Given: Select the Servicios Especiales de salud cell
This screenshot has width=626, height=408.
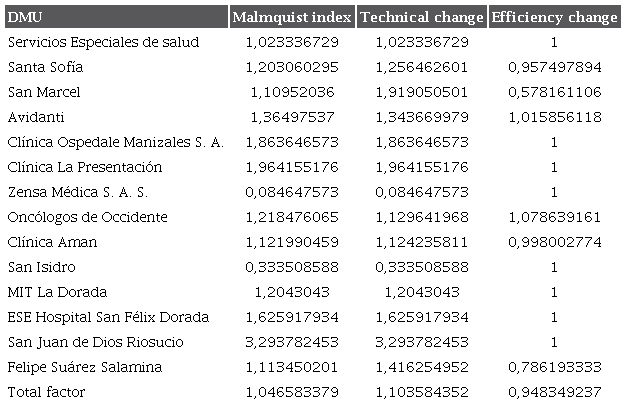Looking at the screenshot, I should click(x=103, y=42).
